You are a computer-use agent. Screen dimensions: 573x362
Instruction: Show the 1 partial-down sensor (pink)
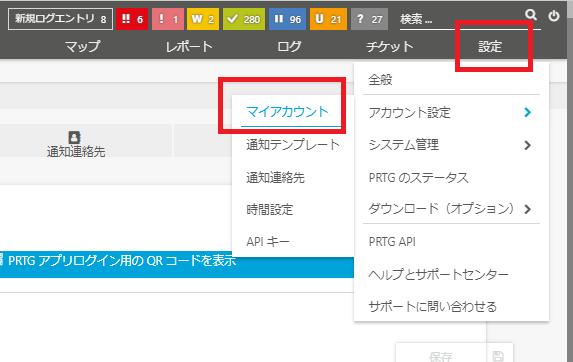(x=168, y=19)
